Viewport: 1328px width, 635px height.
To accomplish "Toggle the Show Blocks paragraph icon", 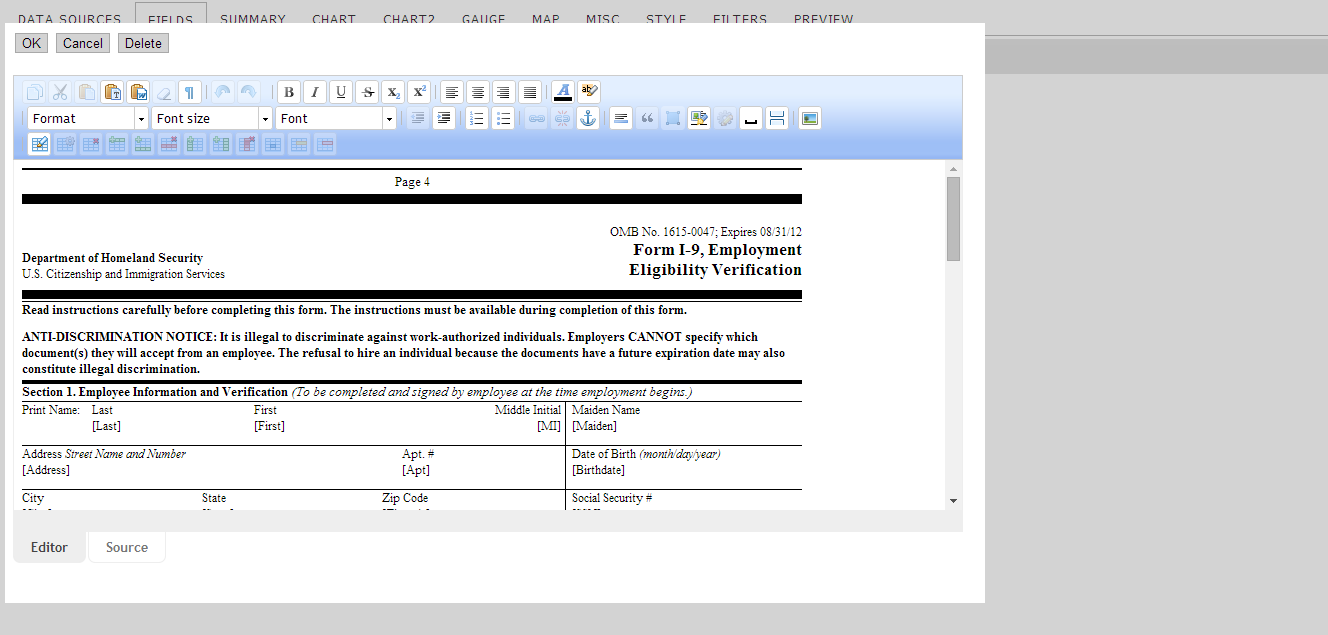I will pos(190,92).
